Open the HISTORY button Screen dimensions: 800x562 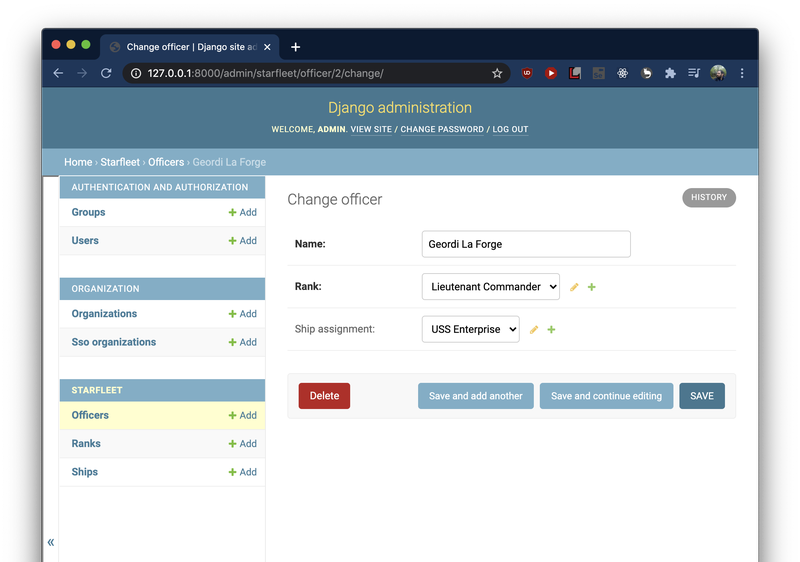tap(709, 197)
